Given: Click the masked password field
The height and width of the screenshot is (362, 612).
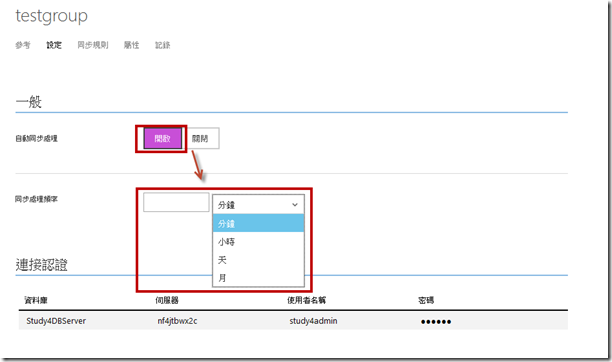Looking at the screenshot, I should [436, 322].
